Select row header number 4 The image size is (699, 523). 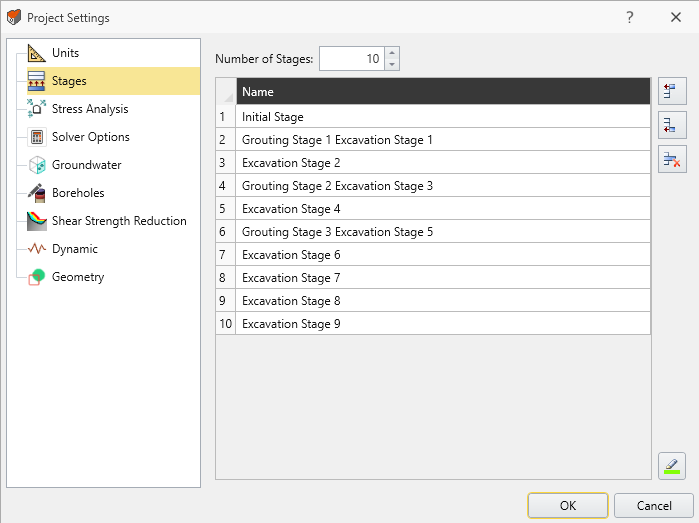[x=225, y=186]
